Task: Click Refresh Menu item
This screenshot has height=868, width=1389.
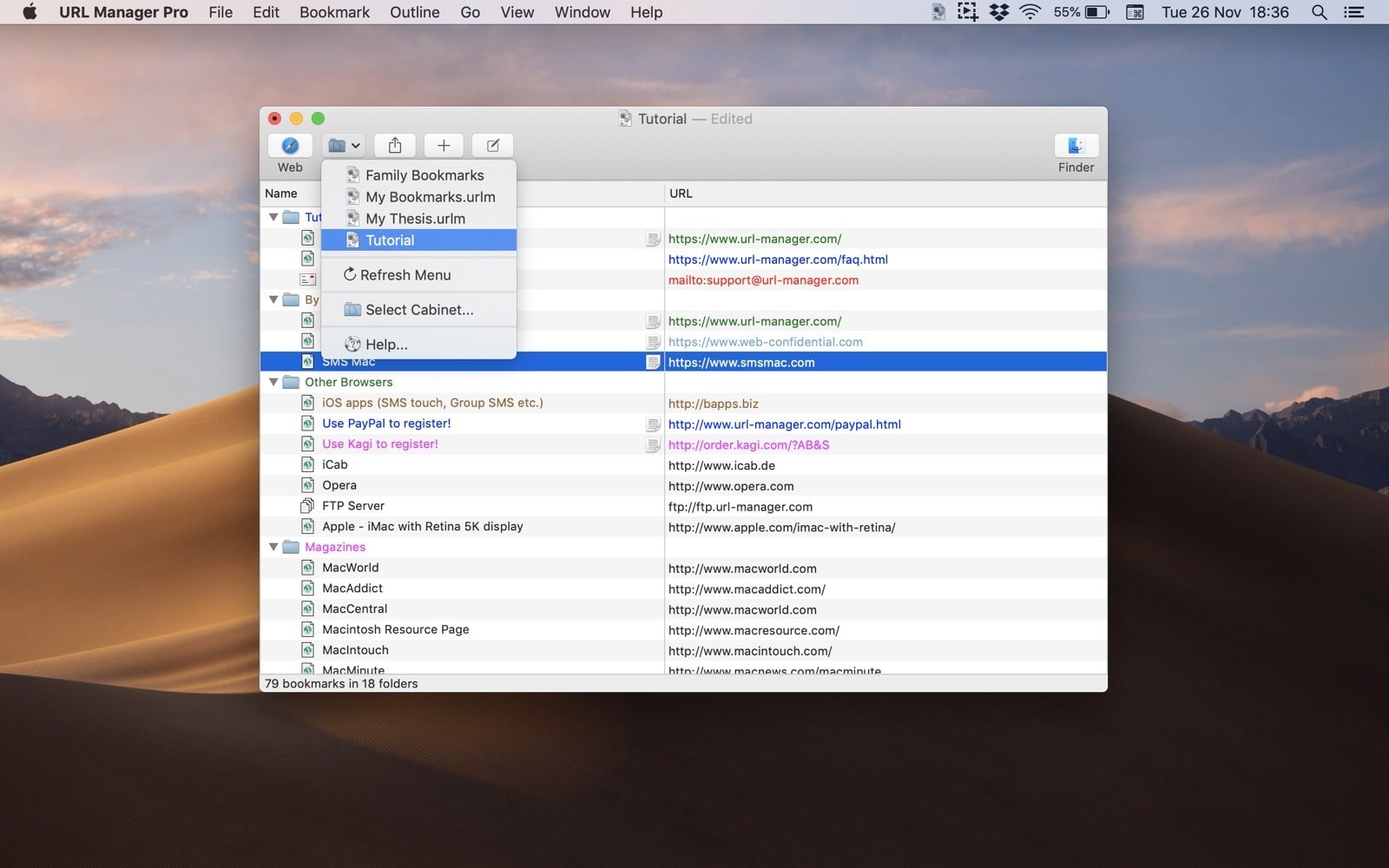Action: (x=405, y=275)
